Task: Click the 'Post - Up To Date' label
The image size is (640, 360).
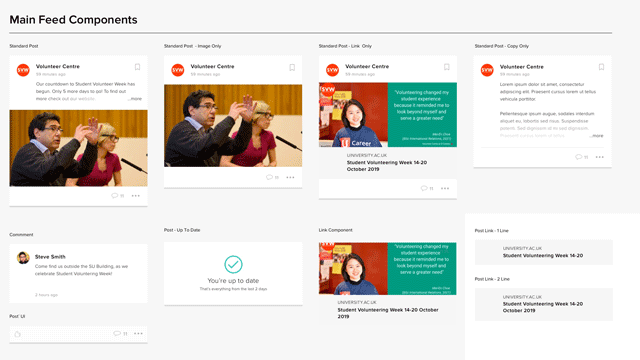Action: point(182,230)
